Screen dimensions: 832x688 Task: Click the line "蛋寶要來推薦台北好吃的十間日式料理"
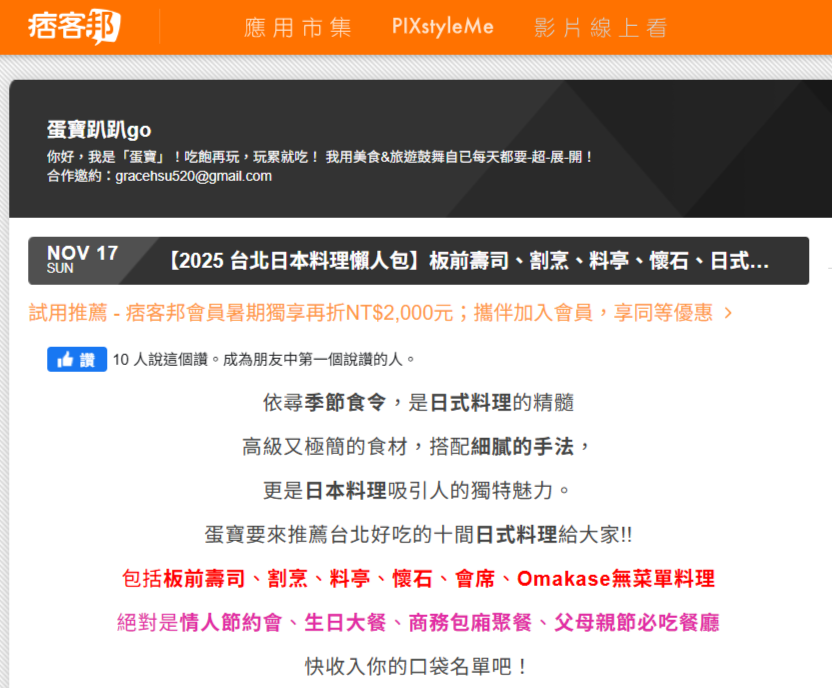[x=380, y=535]
